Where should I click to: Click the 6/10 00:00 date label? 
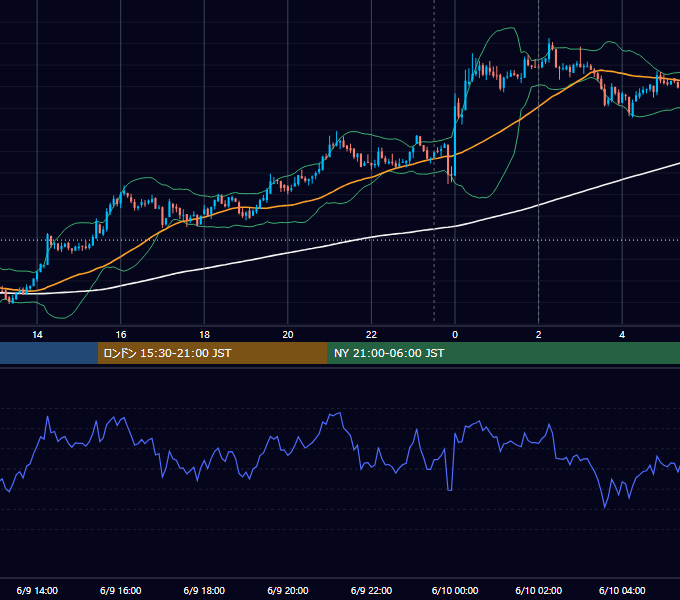point(455,590)
